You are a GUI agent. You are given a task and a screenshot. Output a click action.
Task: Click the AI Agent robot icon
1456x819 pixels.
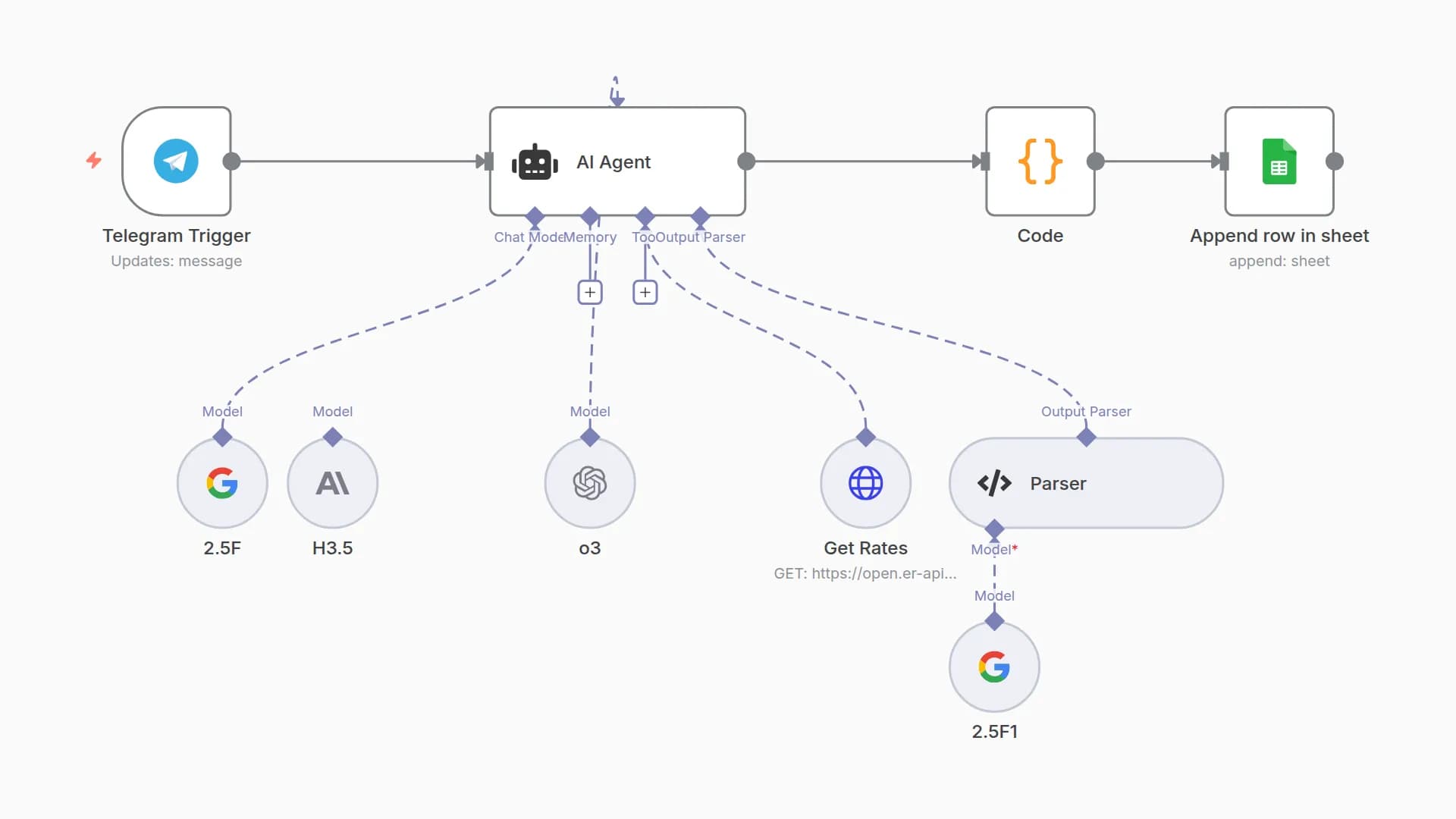point(535,162)
